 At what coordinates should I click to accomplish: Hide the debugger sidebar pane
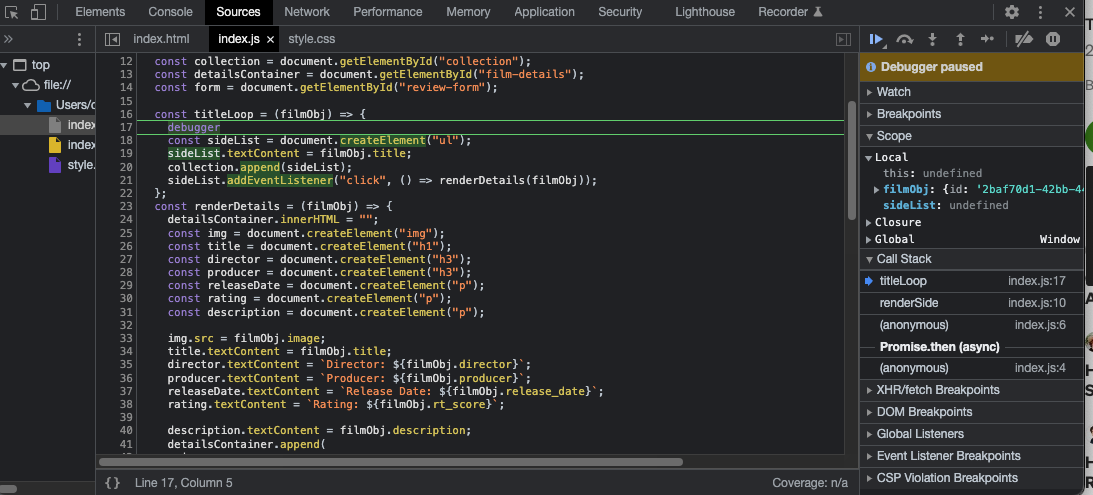843,40
